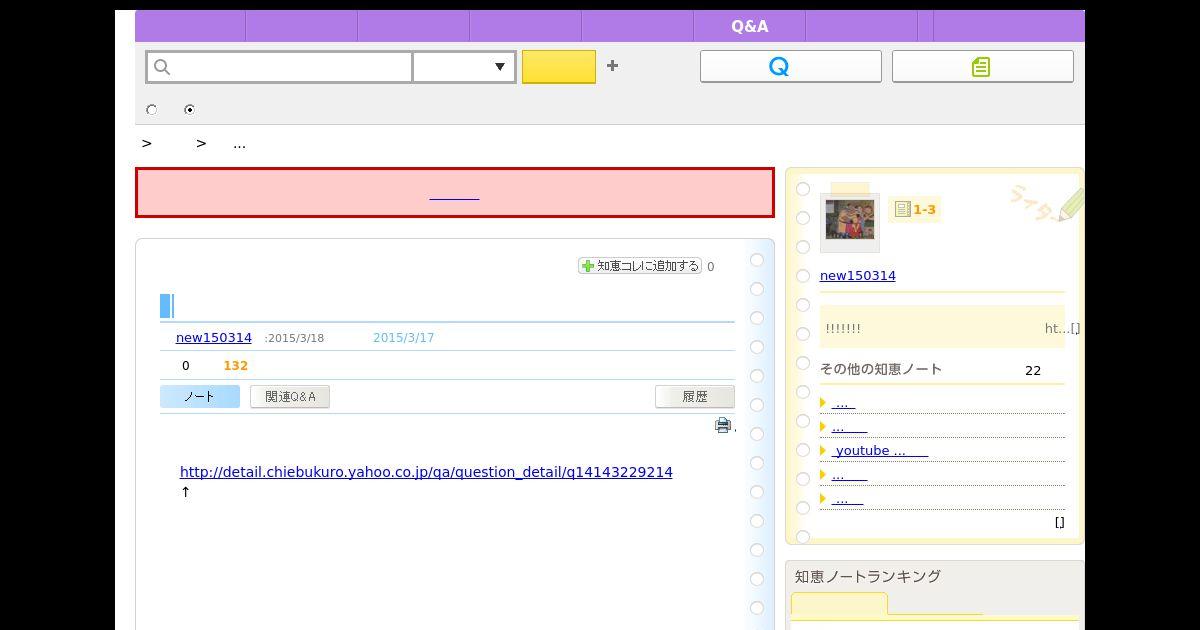Click the ... breadcrumb item

tap(239, 144)
